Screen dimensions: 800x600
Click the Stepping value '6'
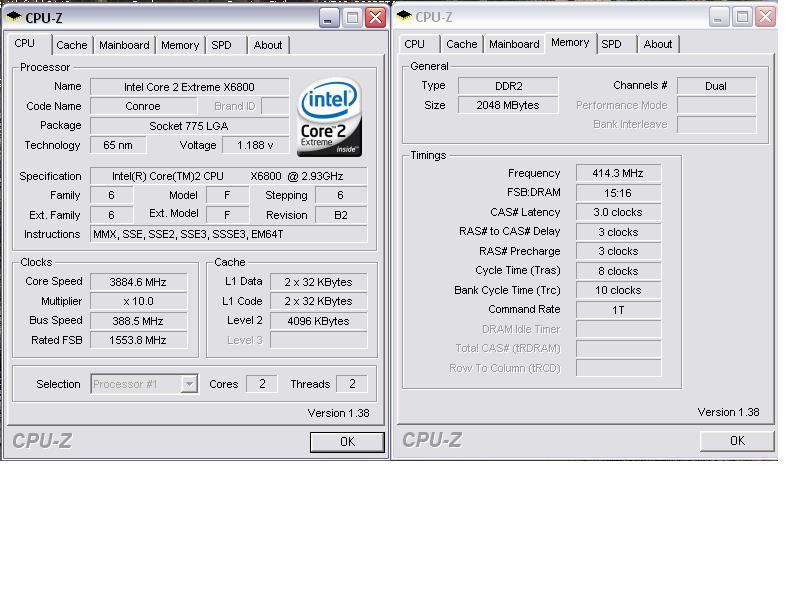tap(341, 195)
